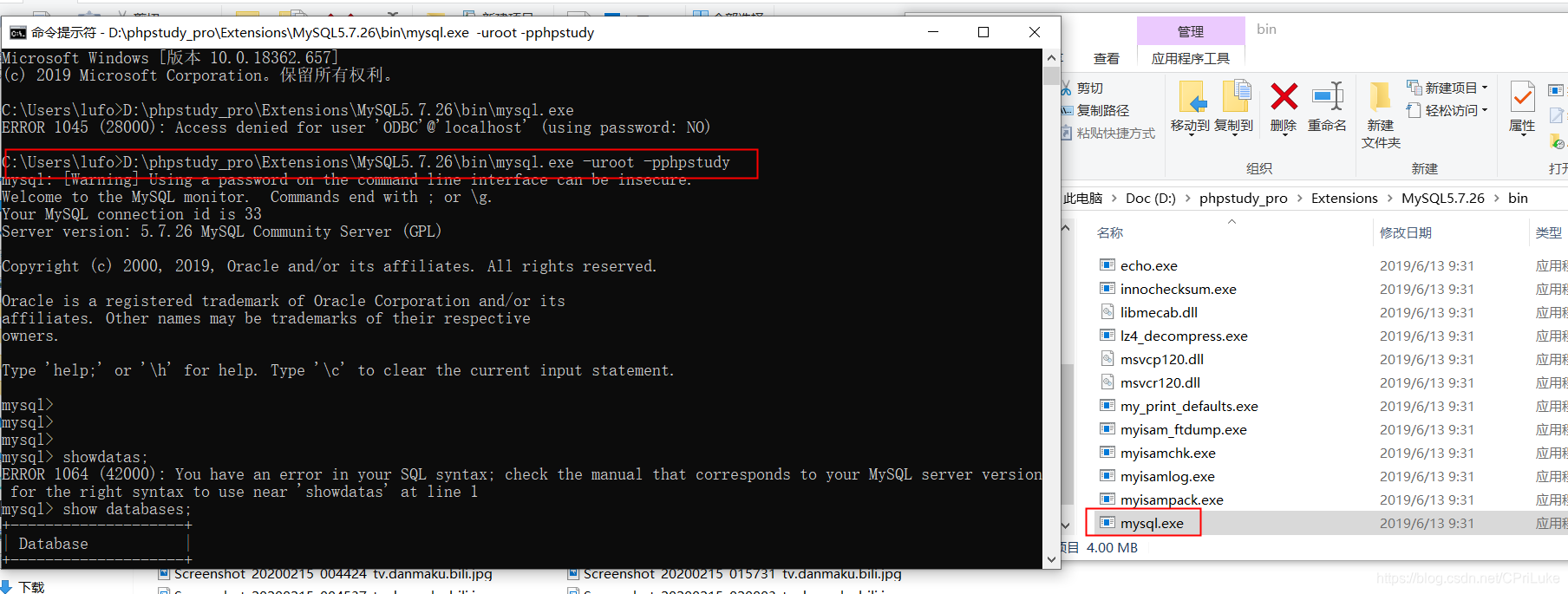The width and height of the screenshot is (1568, 594).
Task: Click the command prompt vertical scrollbar thumb
Action: 1051,75
